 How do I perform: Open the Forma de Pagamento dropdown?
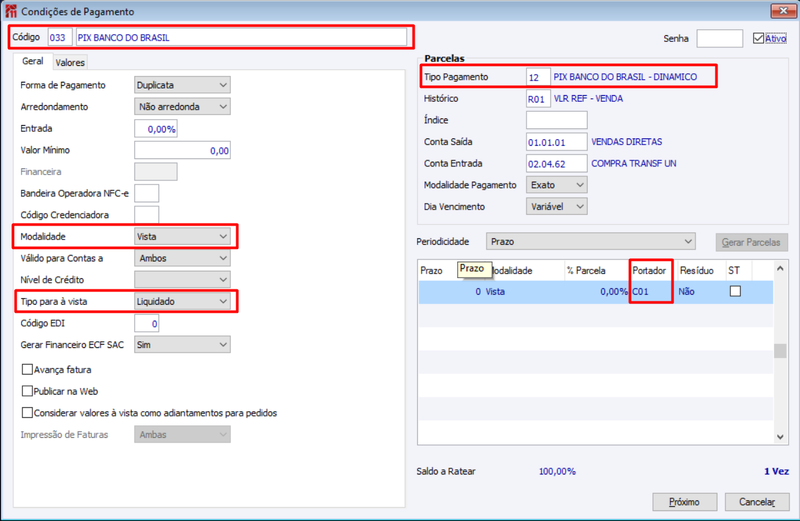pyautogui.click(x=182, y=85)
